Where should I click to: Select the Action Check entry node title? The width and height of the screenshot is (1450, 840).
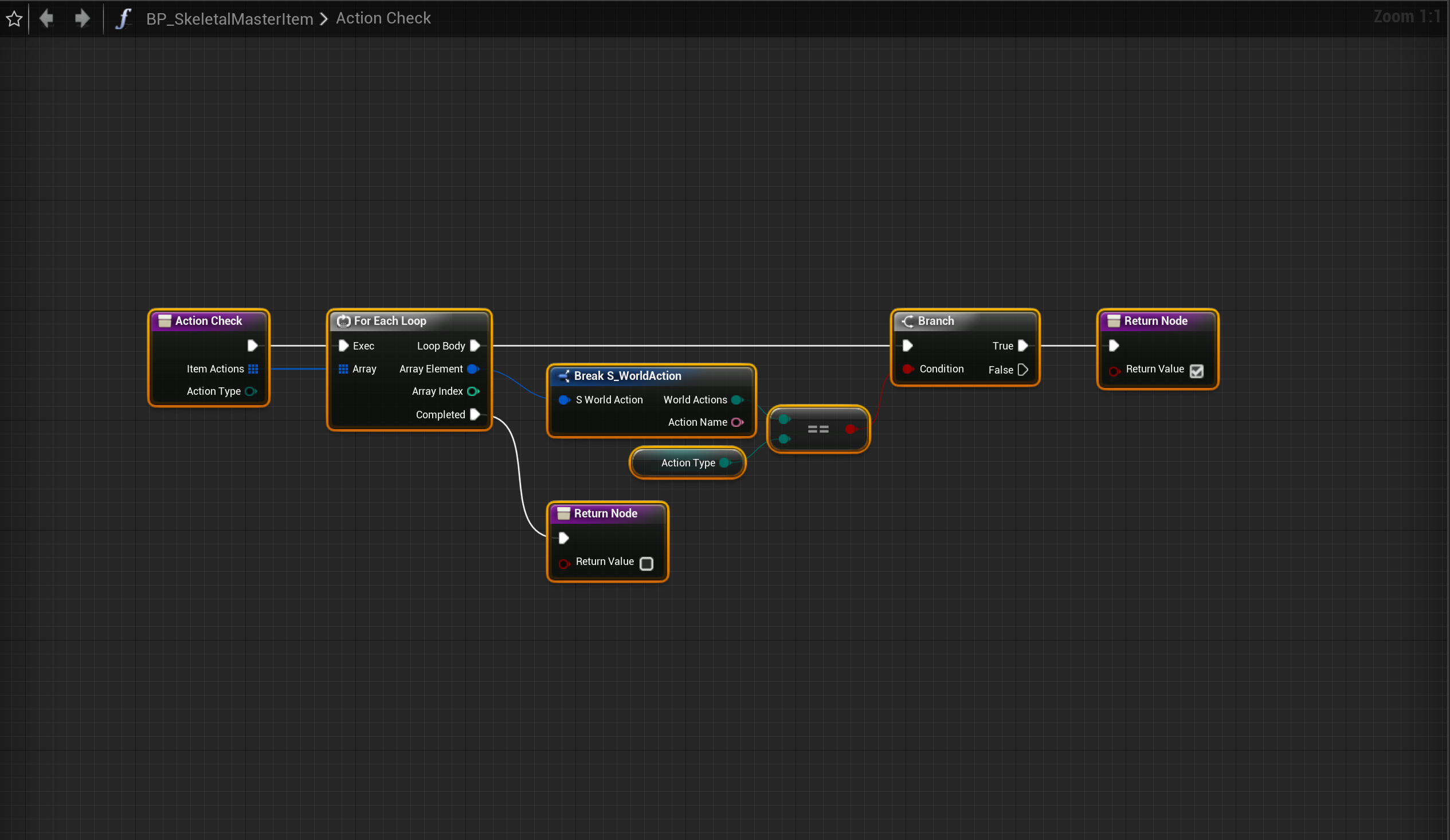pyautogui.click(x=208, y=321)
